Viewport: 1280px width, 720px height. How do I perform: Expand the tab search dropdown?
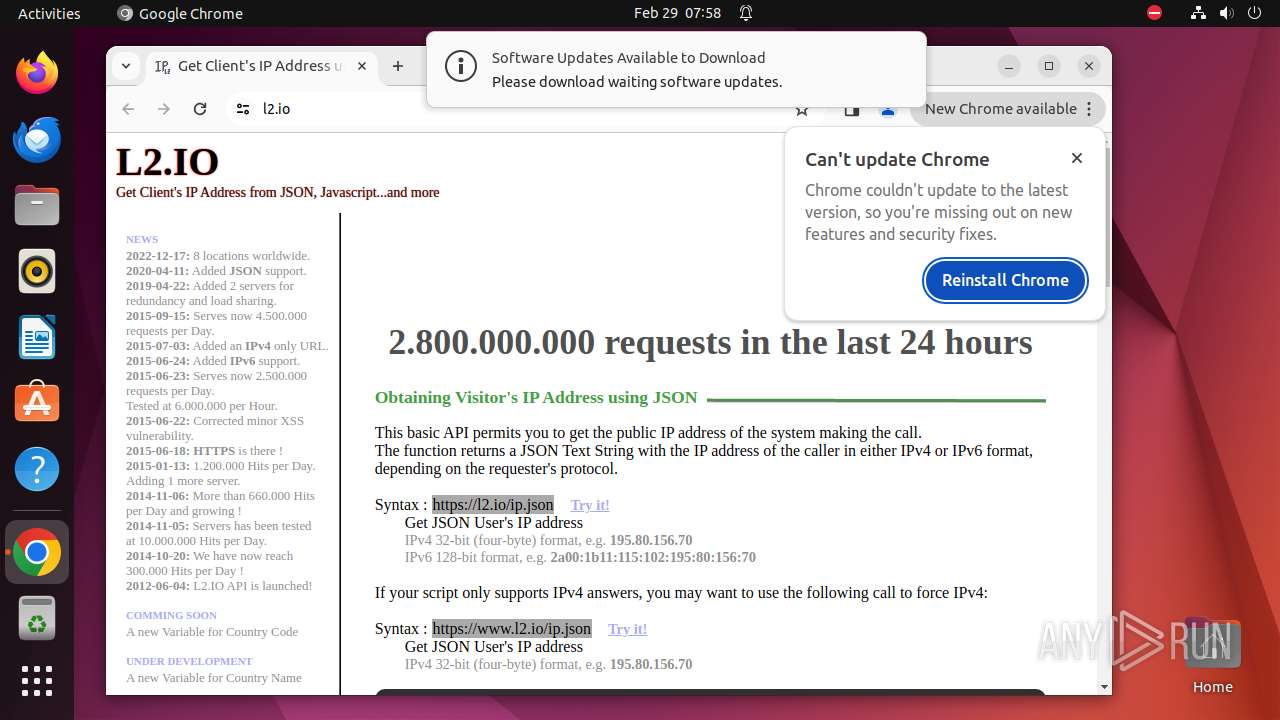(x=126, y=66)
